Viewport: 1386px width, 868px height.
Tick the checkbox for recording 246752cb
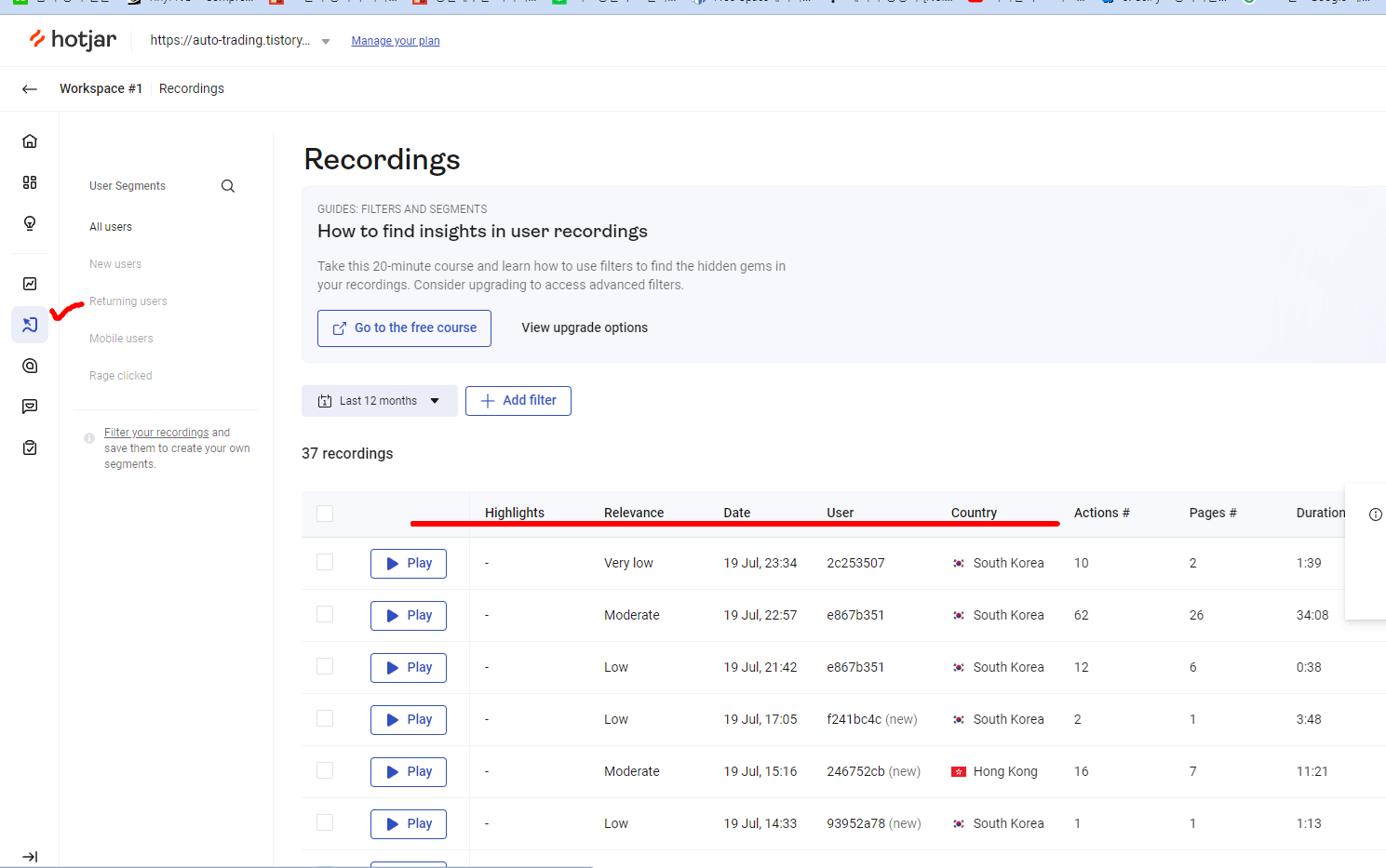325,770
